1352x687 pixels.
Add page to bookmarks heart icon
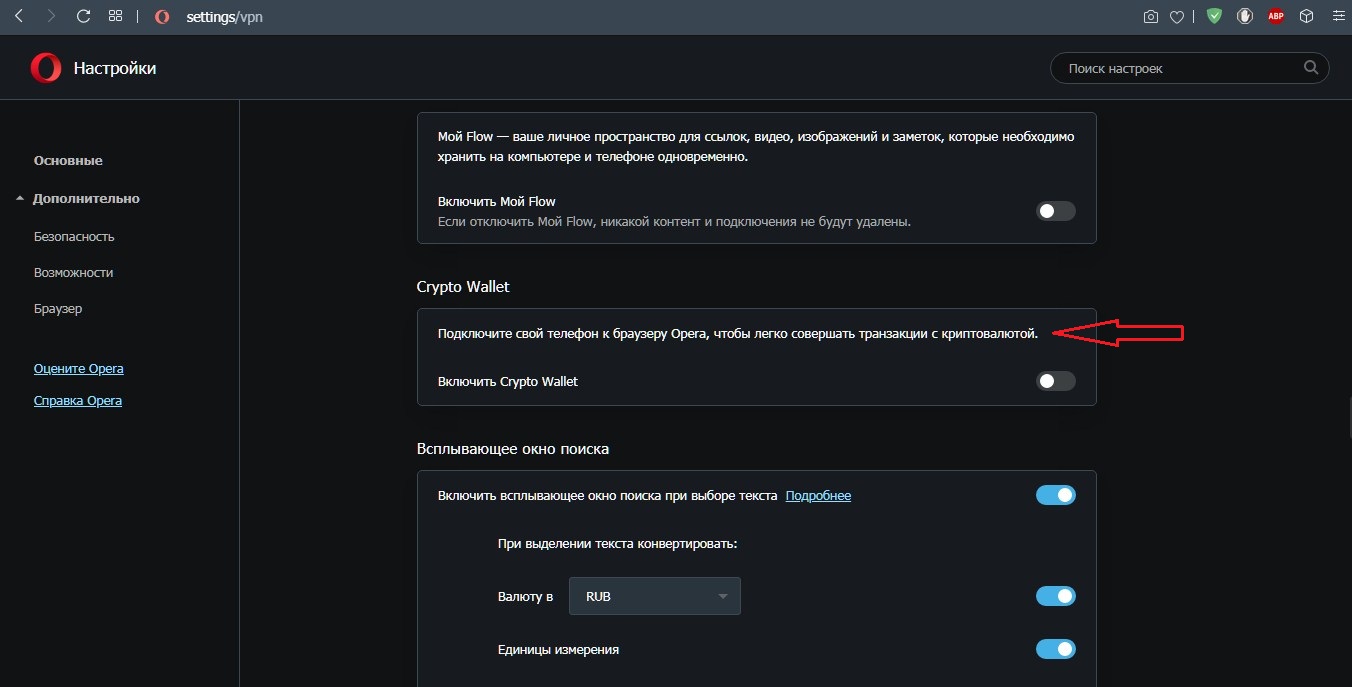pos(1177,16)
